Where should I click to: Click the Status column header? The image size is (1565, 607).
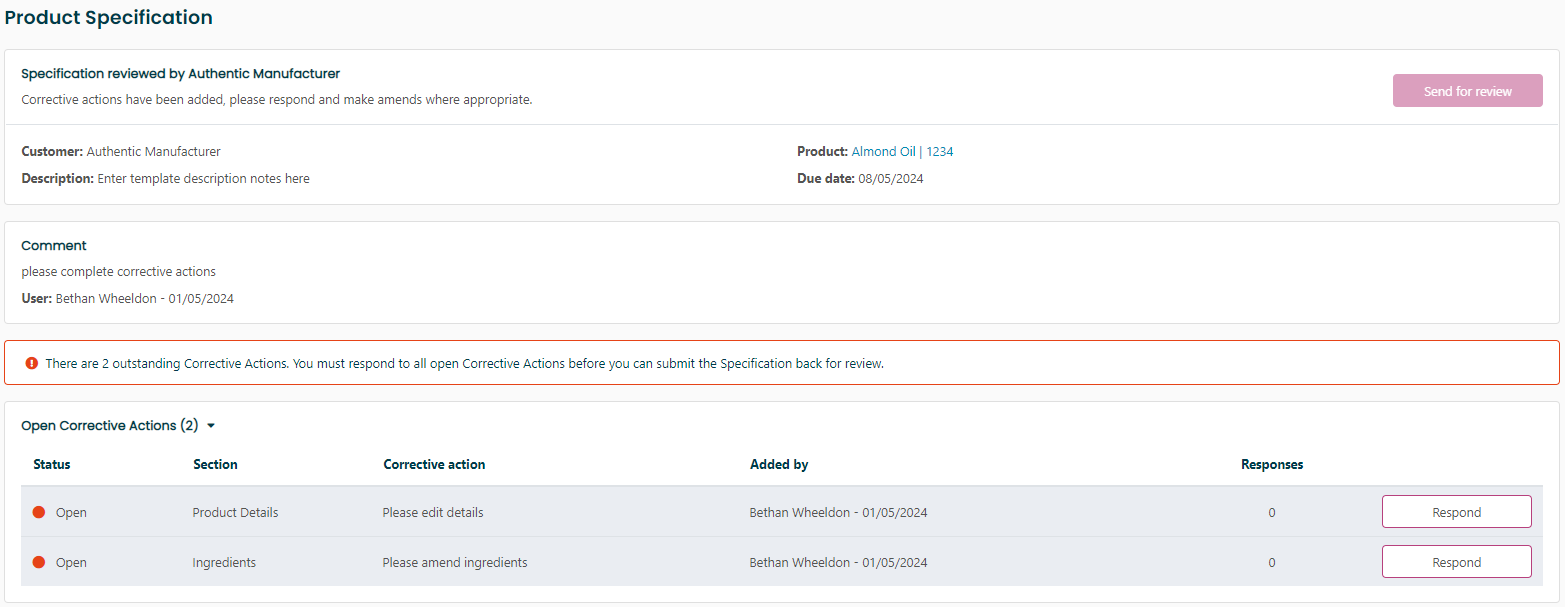[x=52, y=464]
